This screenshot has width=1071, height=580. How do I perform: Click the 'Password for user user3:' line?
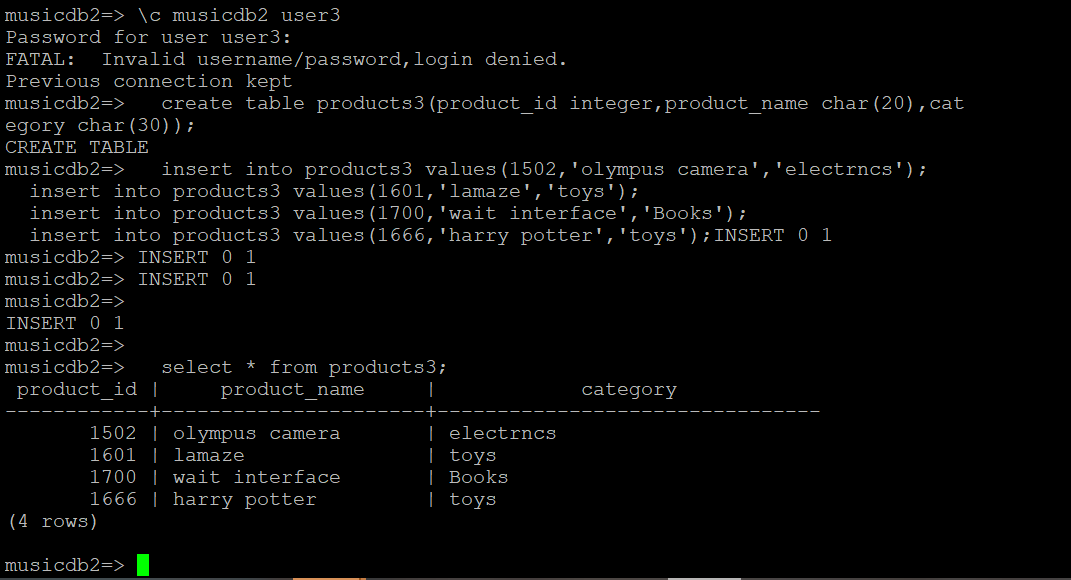pyautogui.click(x=148, y=38)
